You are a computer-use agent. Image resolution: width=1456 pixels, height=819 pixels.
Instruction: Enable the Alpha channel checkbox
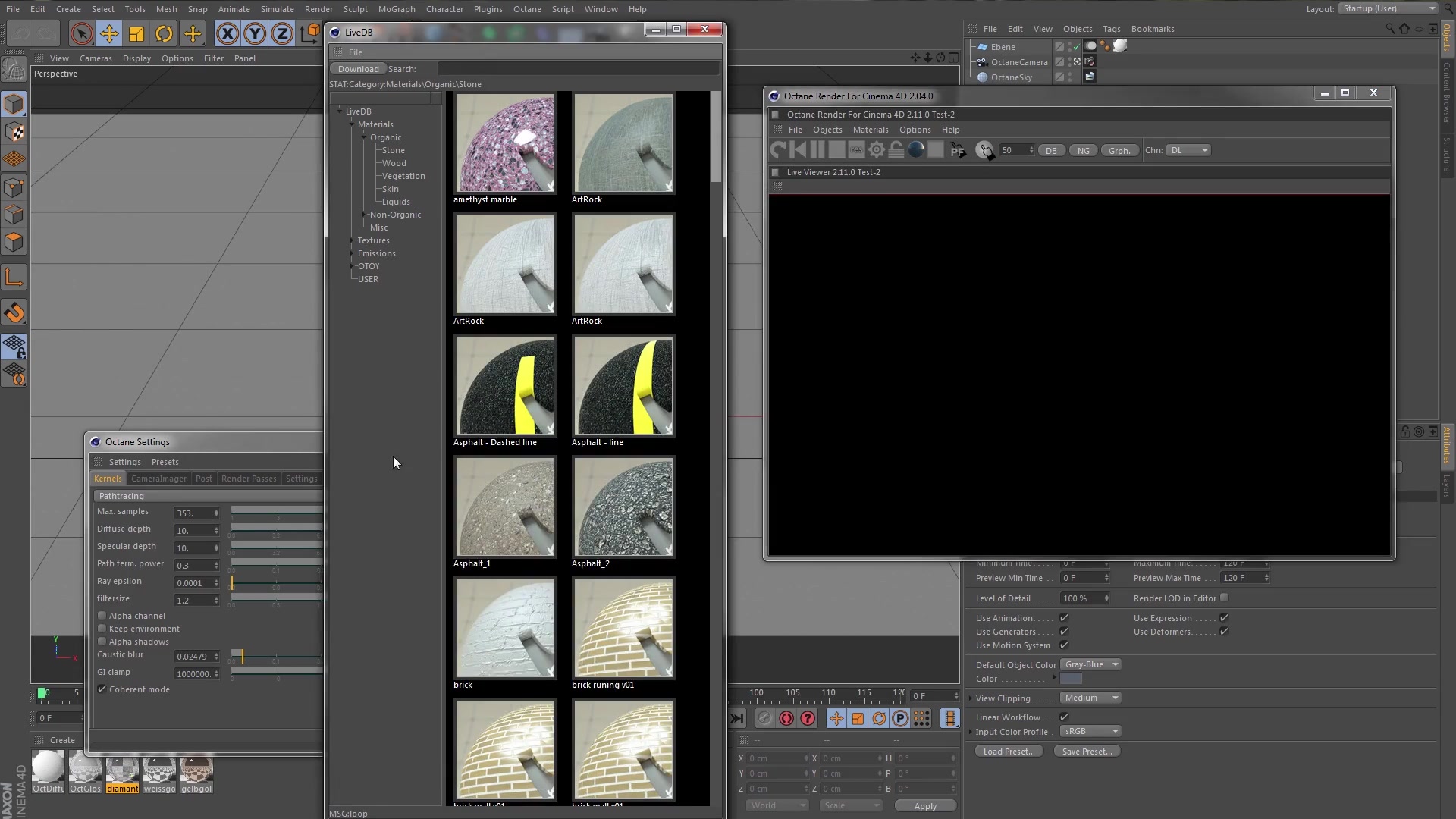click(102, 616)
